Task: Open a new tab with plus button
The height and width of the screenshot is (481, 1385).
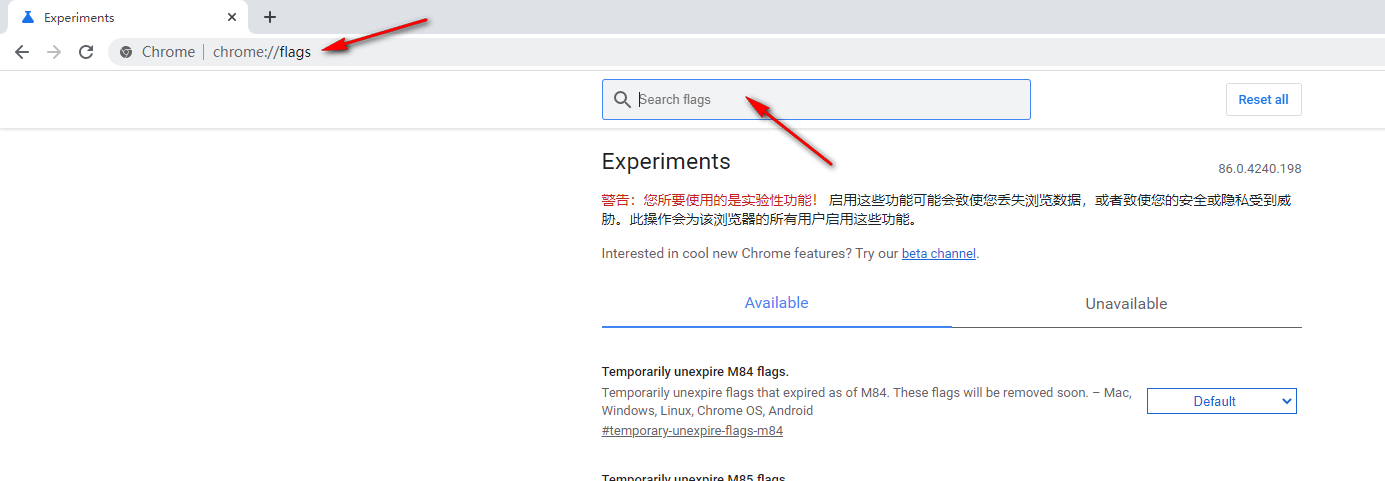Action: pos(270,17)
